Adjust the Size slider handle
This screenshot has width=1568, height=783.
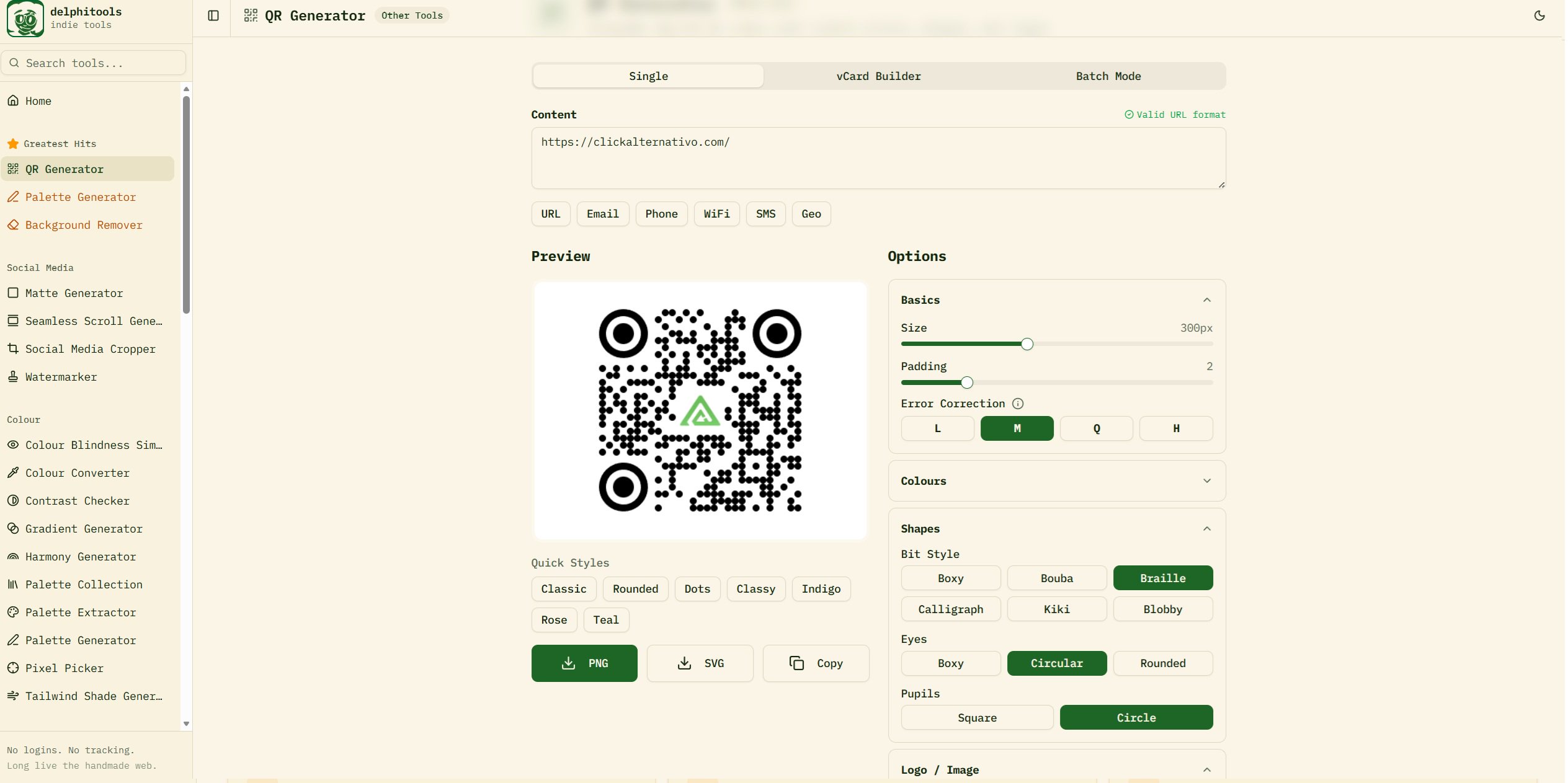coord(1027,344)
